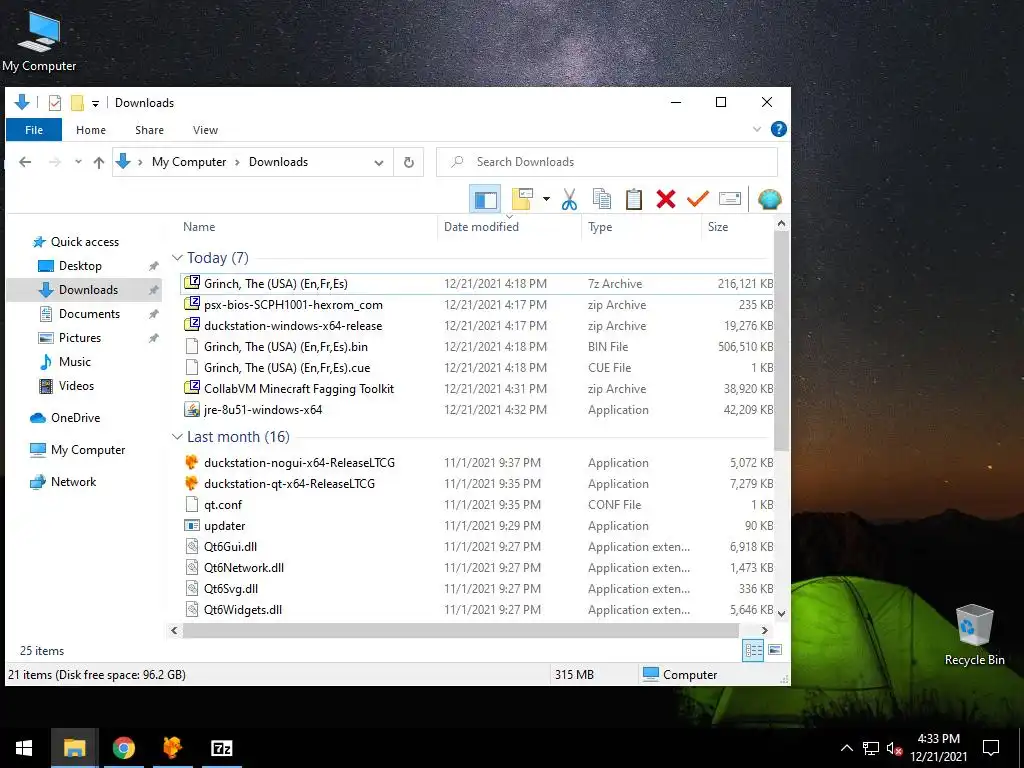The height and width of the screenshot is (768, 1024).
Task: Switch to Large icons view button
Action: (x=775, y=650)
